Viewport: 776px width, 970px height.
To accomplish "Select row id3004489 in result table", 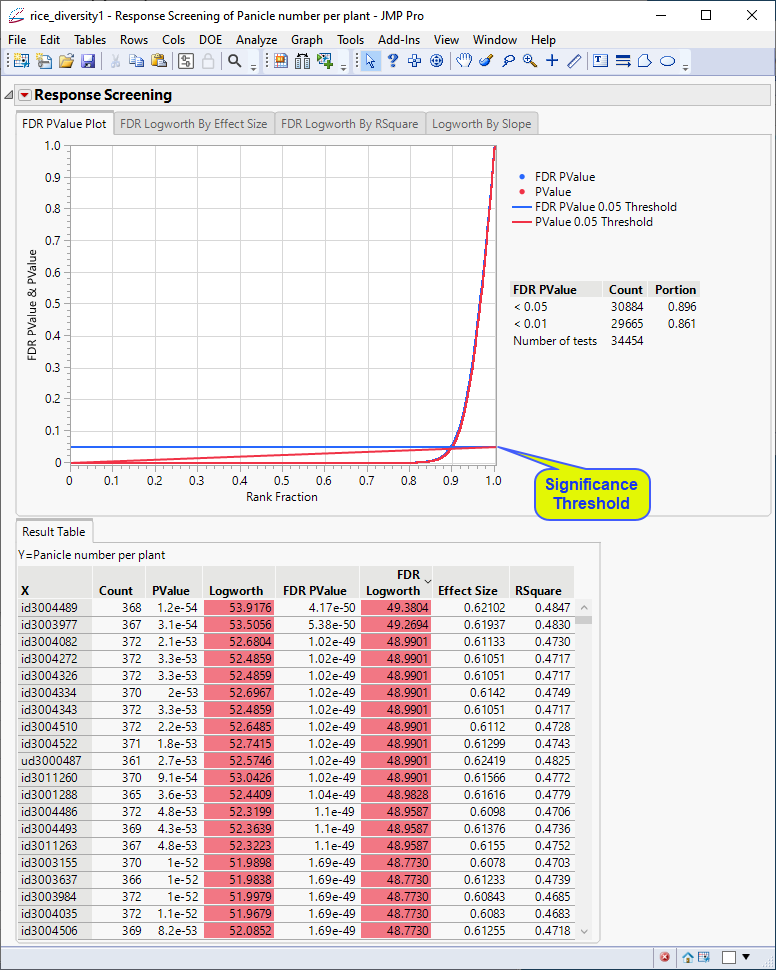I will tap(56, 607).
